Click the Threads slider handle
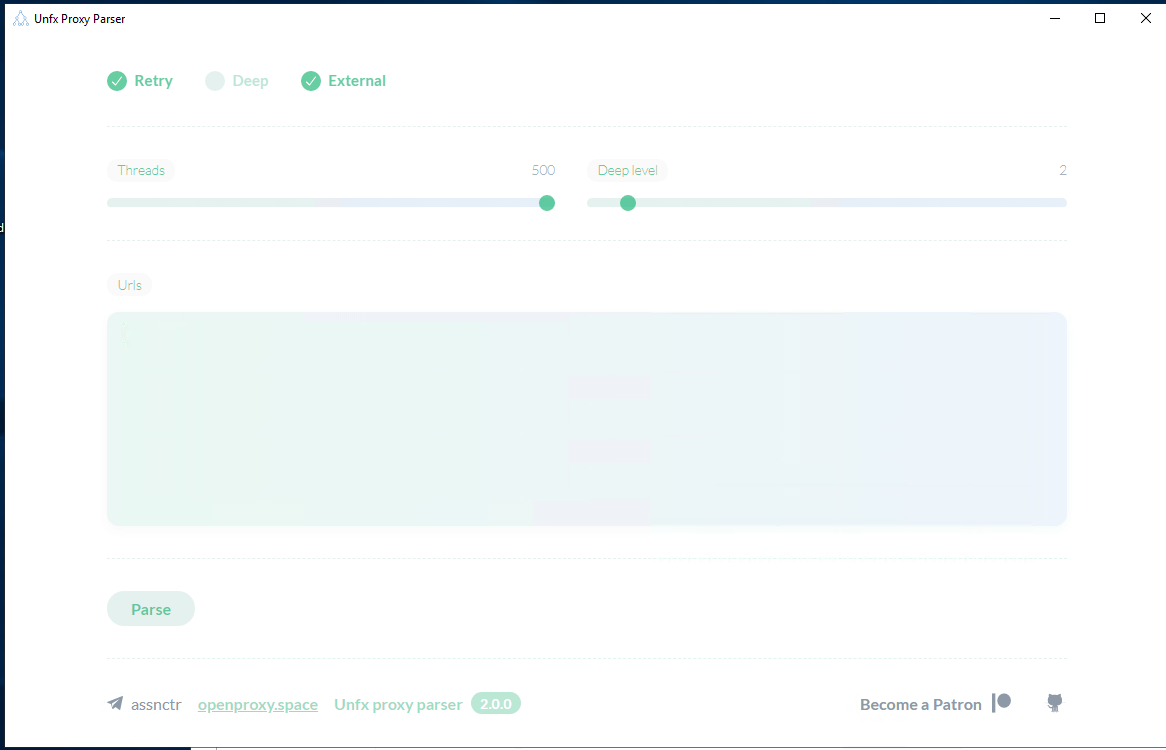Screen dimensions: 1166x750 (547, 203)
